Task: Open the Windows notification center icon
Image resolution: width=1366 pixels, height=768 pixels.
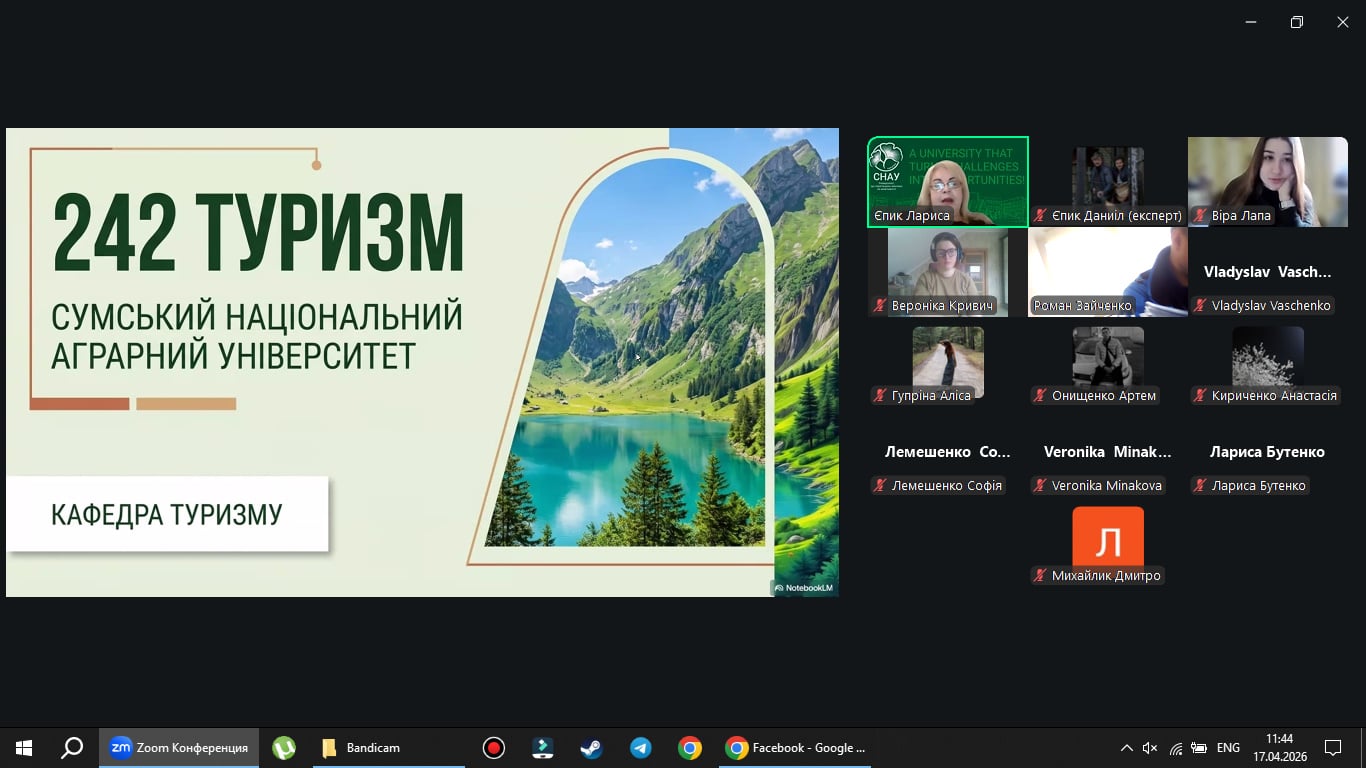Action: coord(1332,748)
